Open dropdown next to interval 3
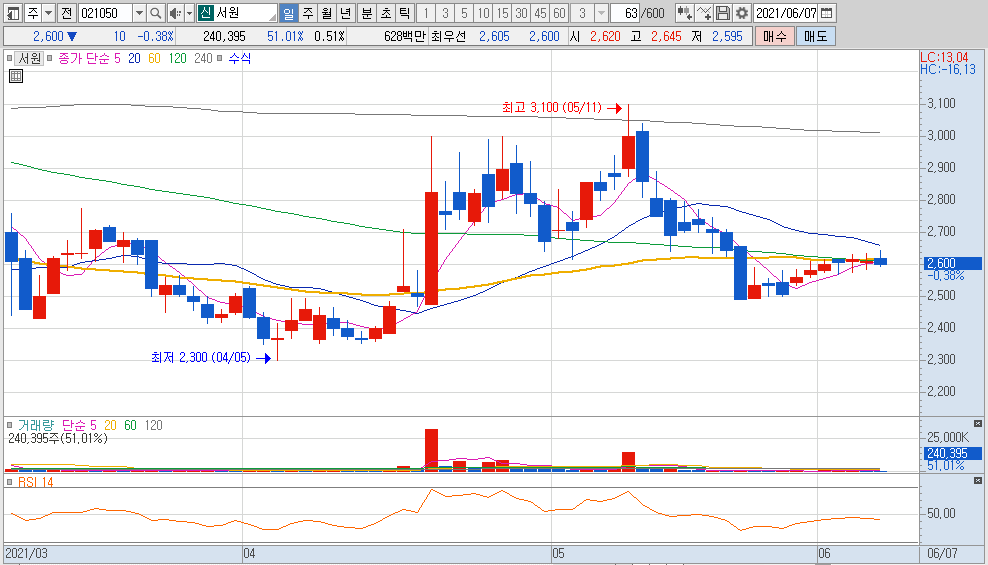The height and width of the screenshot is (565, 988). click(x=601, y=13)
